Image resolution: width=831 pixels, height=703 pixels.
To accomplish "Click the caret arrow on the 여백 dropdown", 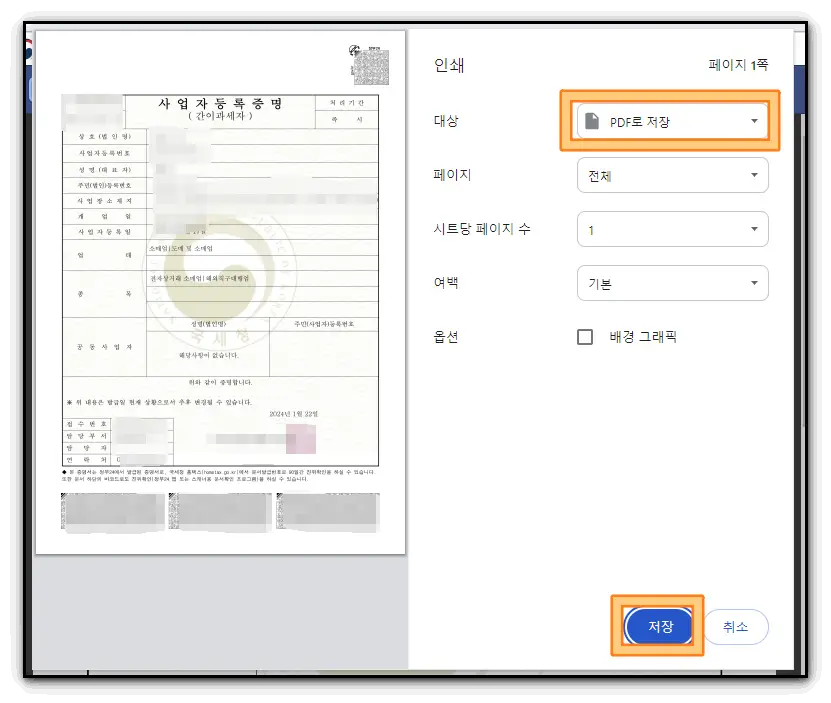I will coord(755,283).
